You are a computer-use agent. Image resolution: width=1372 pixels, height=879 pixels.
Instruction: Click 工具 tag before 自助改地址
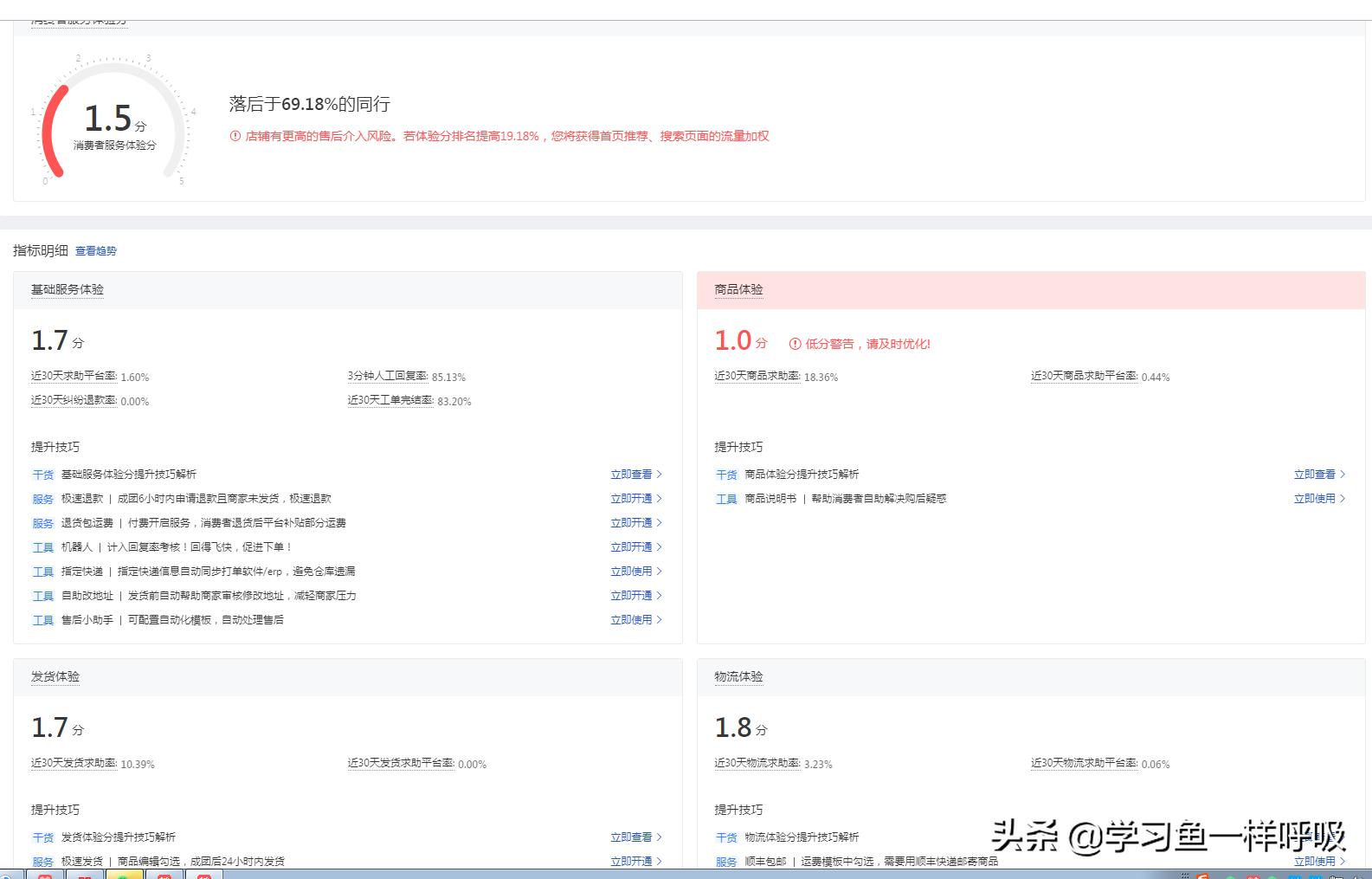(x=43, y=596)
